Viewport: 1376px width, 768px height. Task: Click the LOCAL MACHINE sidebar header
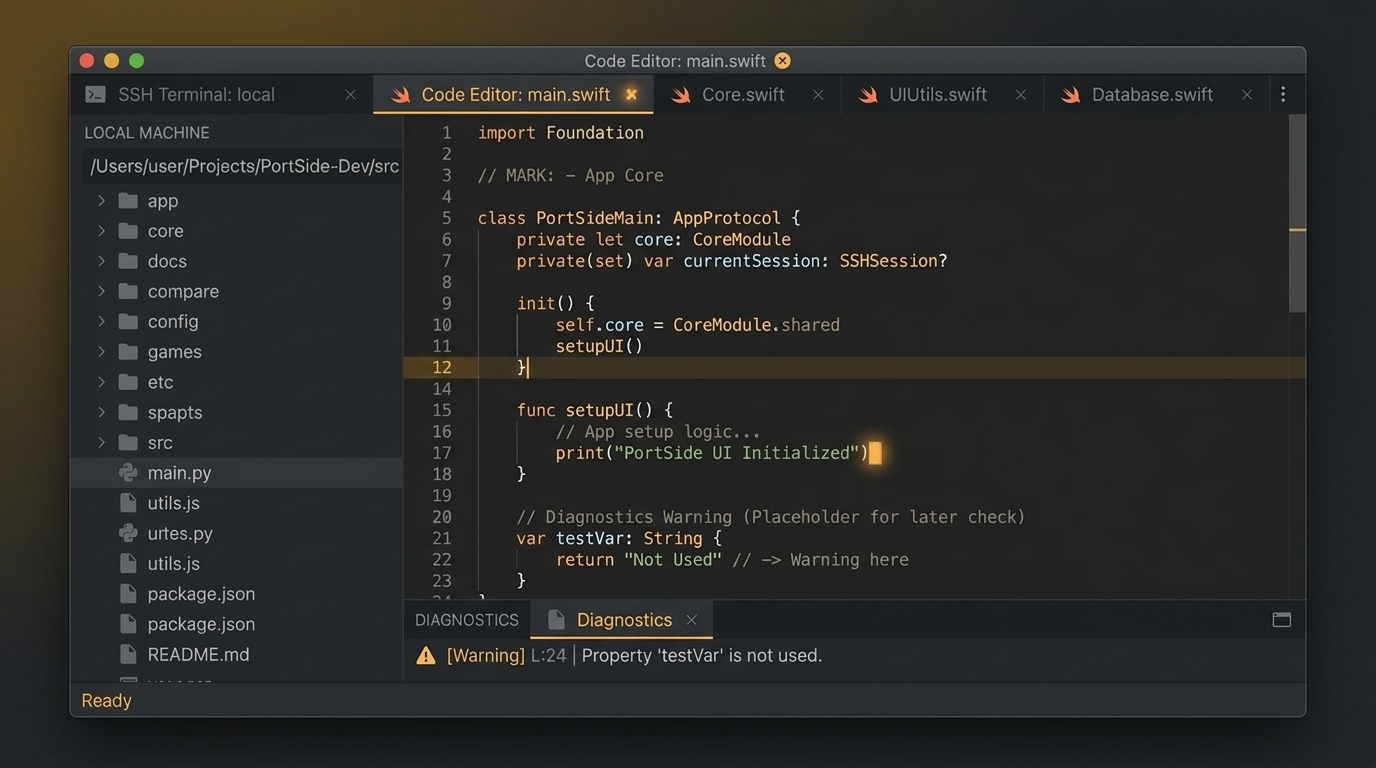coord(147,133)
